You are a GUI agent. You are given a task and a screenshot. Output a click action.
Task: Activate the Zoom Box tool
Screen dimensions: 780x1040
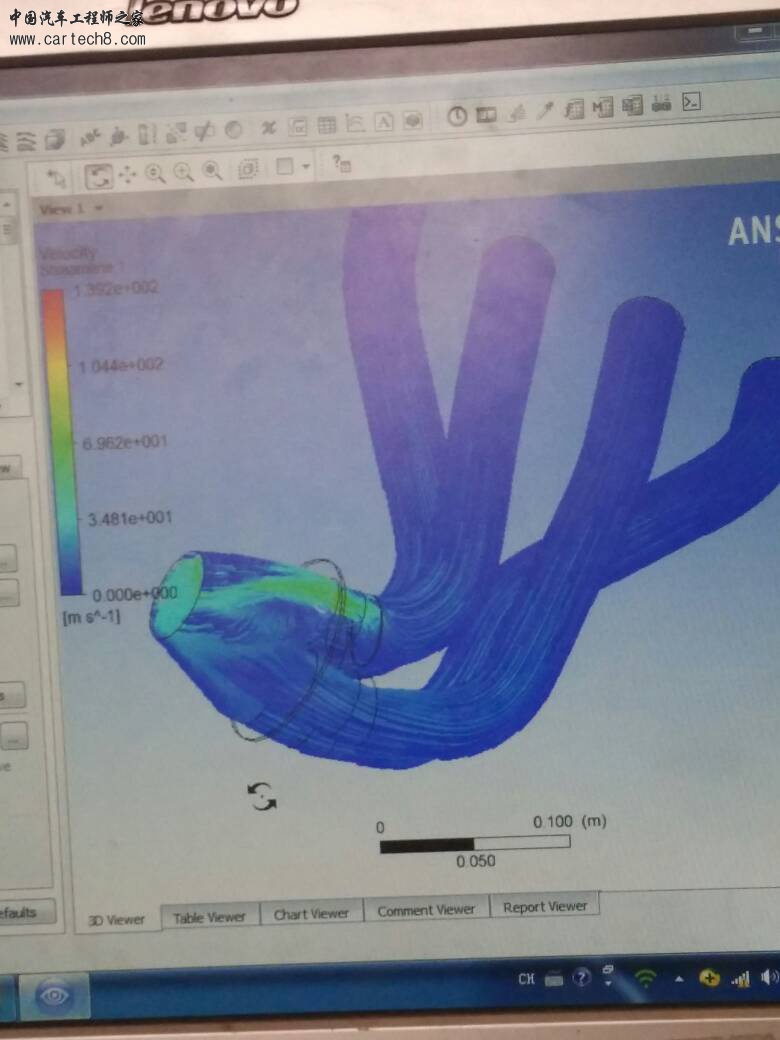184,172
